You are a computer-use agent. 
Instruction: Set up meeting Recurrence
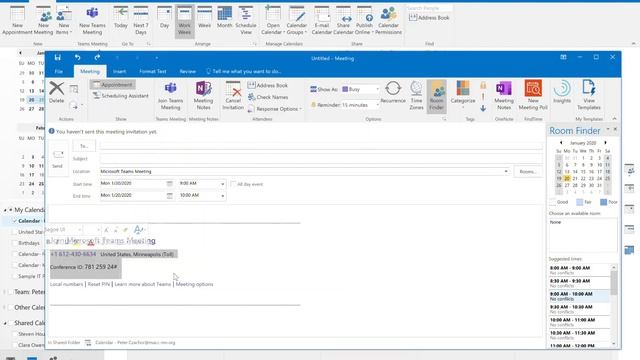click(393, 92)
